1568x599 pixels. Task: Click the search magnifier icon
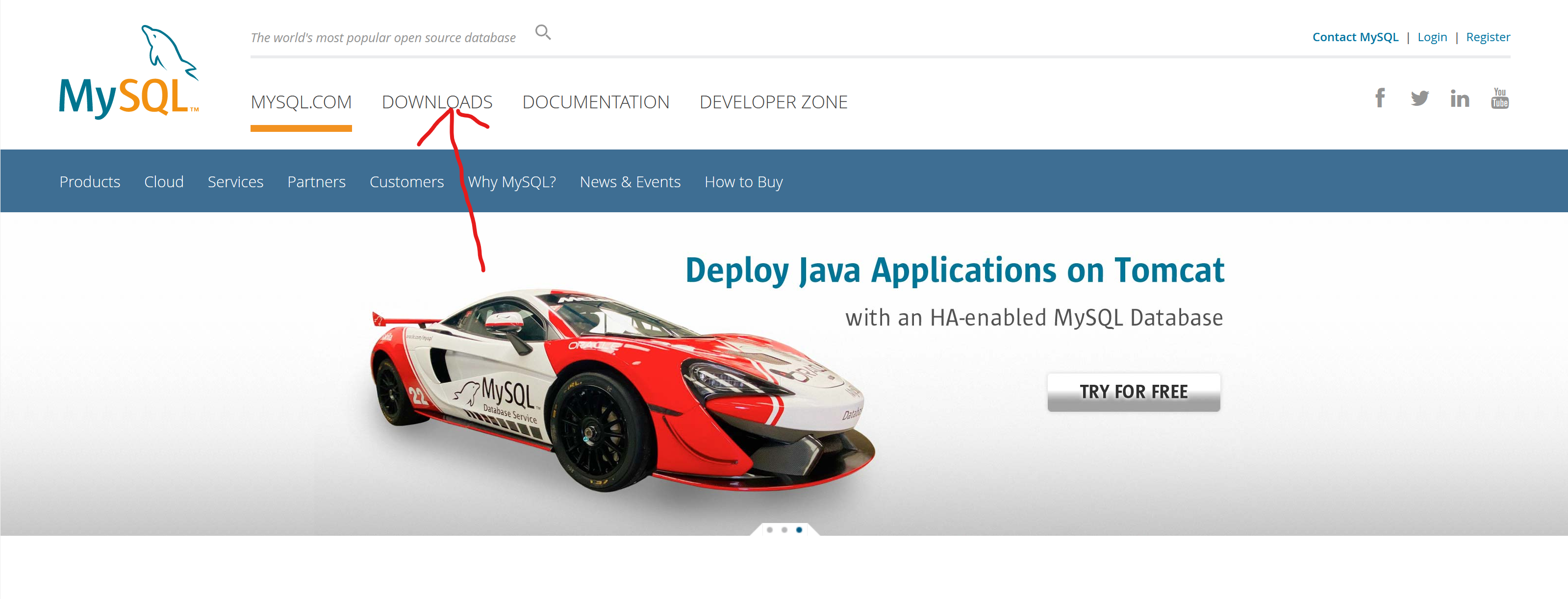[x=542, y=32]
